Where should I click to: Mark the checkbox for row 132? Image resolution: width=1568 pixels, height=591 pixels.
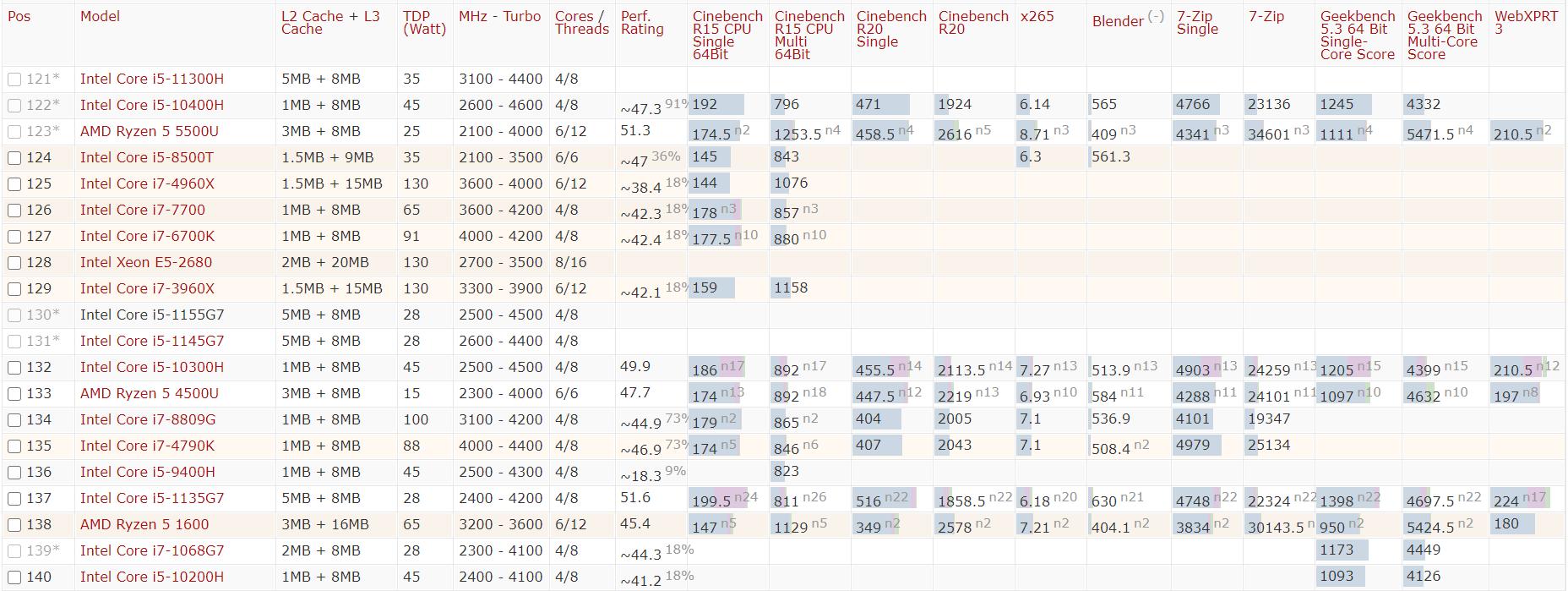[x=14, y=368]
